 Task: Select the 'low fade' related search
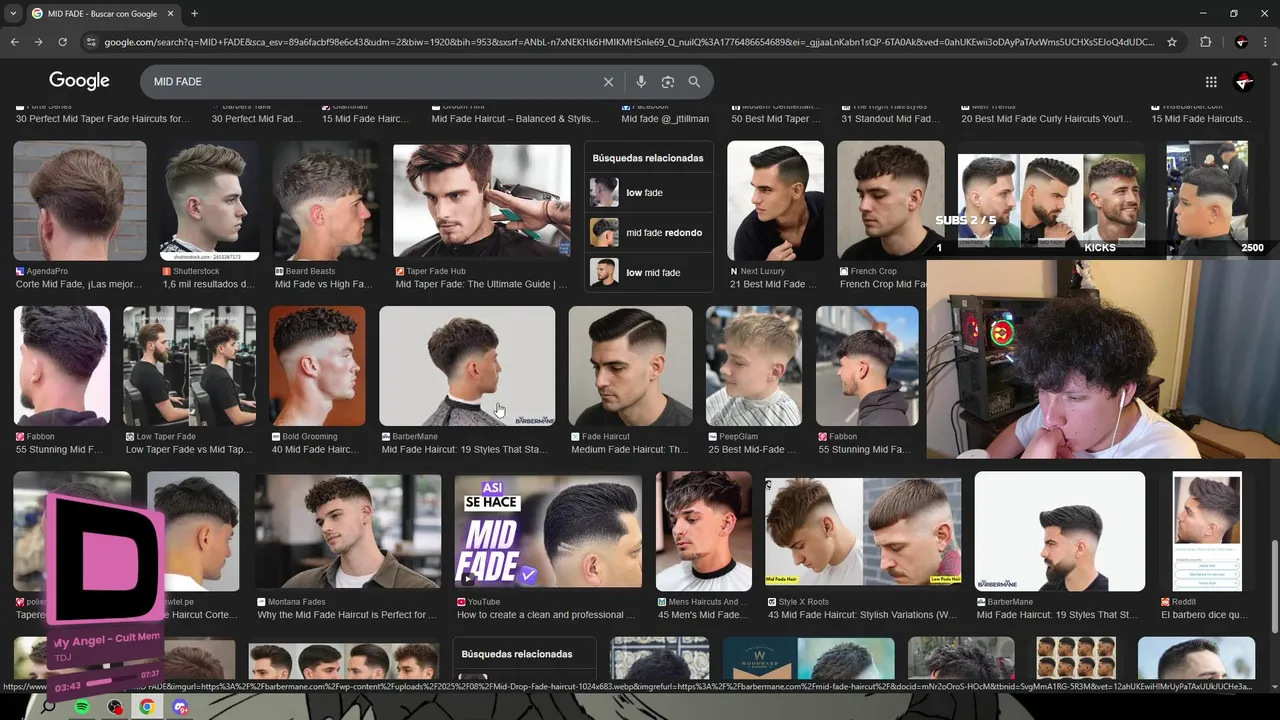click(x=648, y=192)
